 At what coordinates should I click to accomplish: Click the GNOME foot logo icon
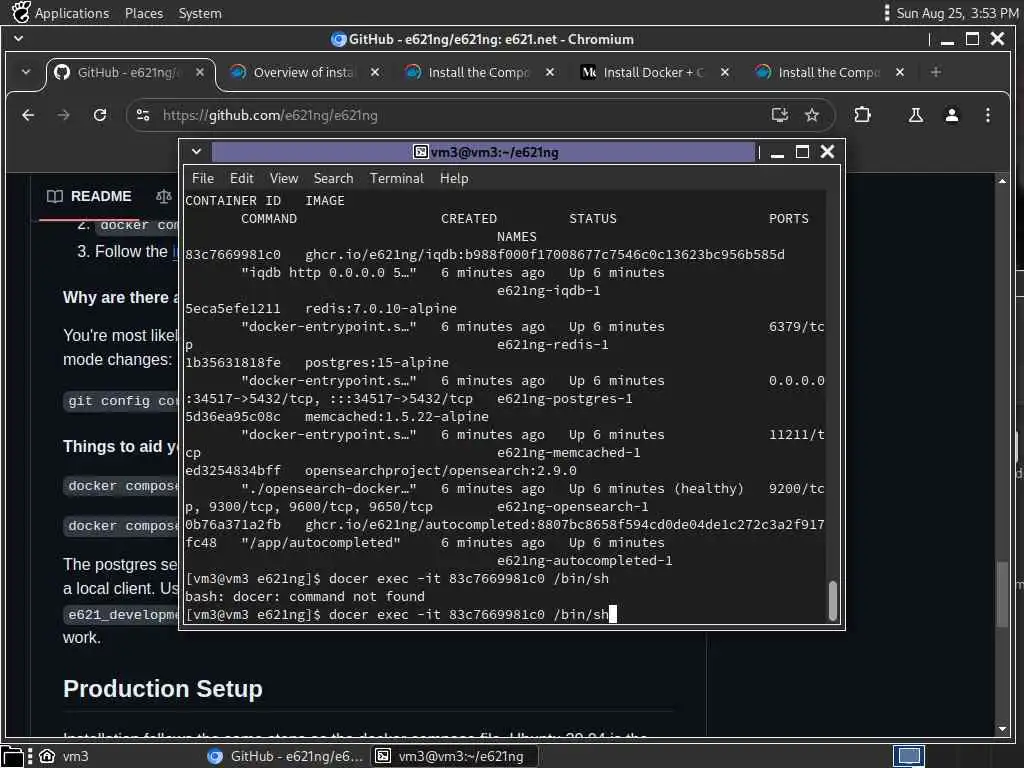pyautogui.click(x=20, y=12)
